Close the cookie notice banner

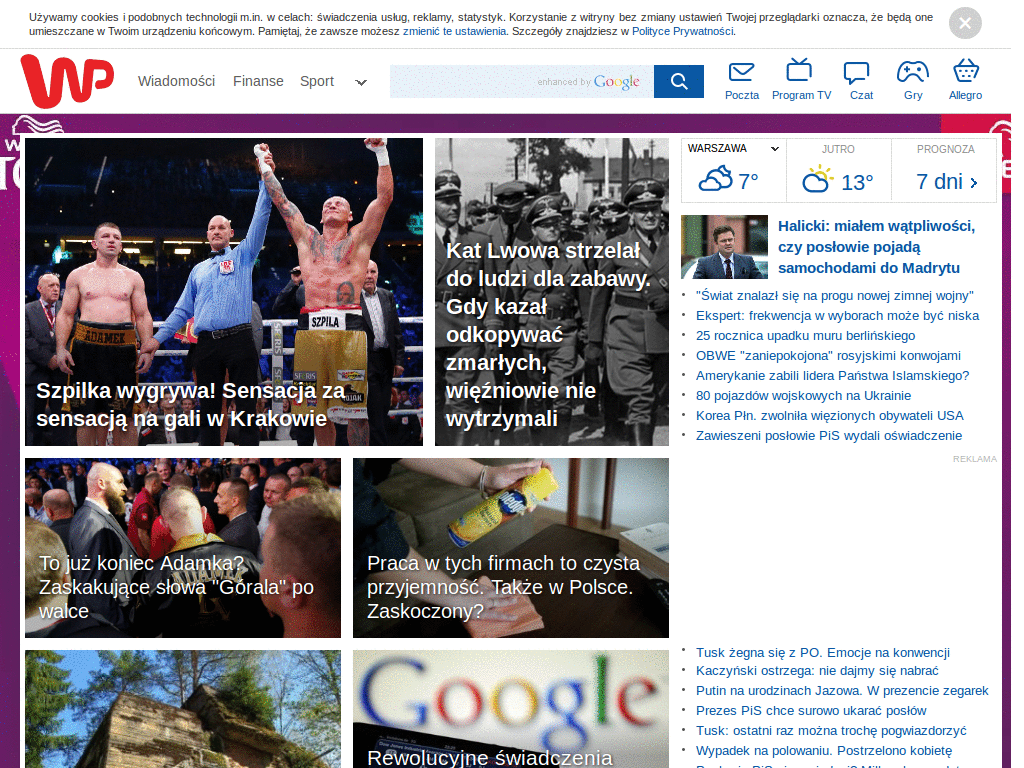(965, 23)
